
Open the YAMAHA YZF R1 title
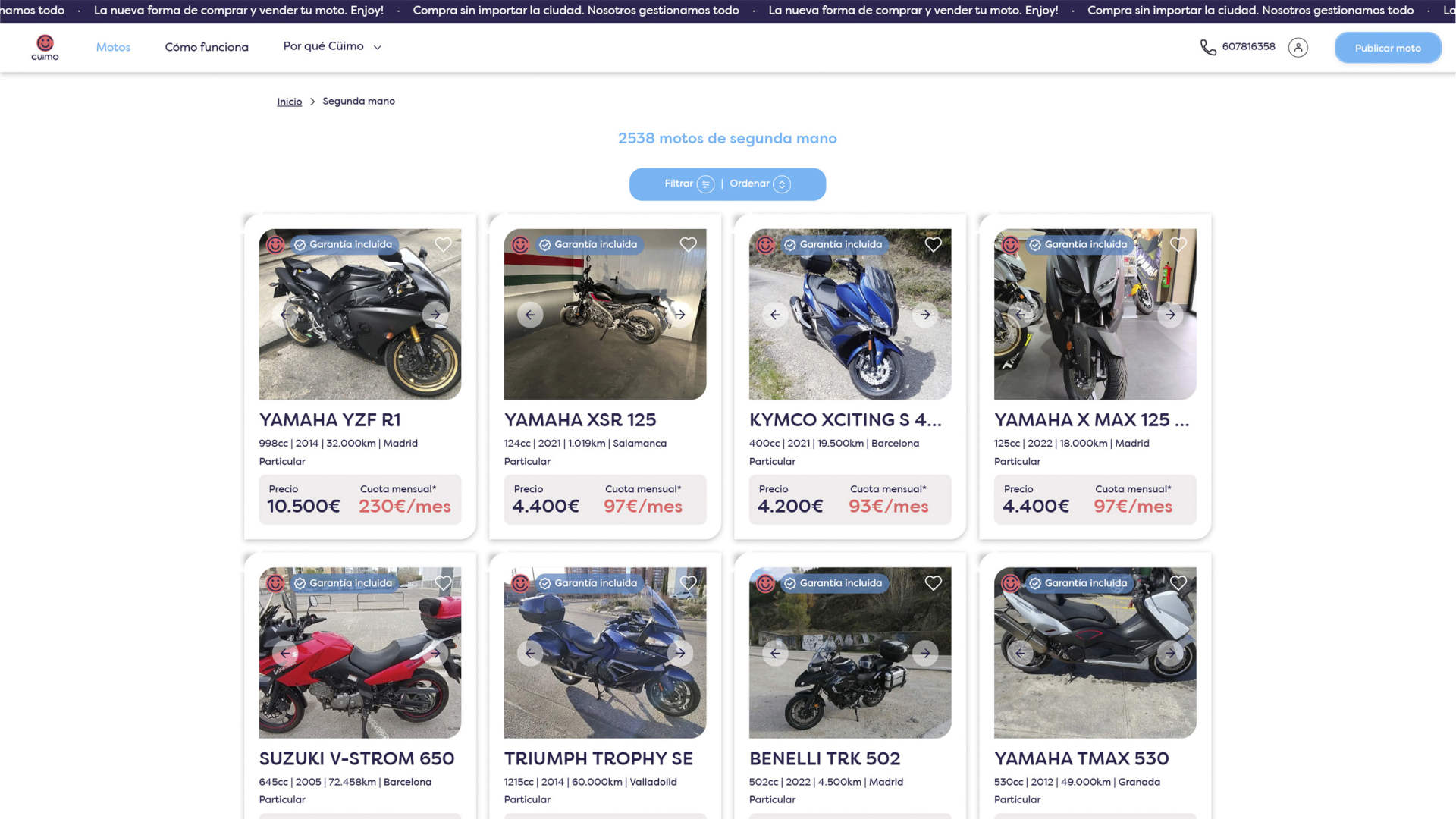(x=330, y=420)
